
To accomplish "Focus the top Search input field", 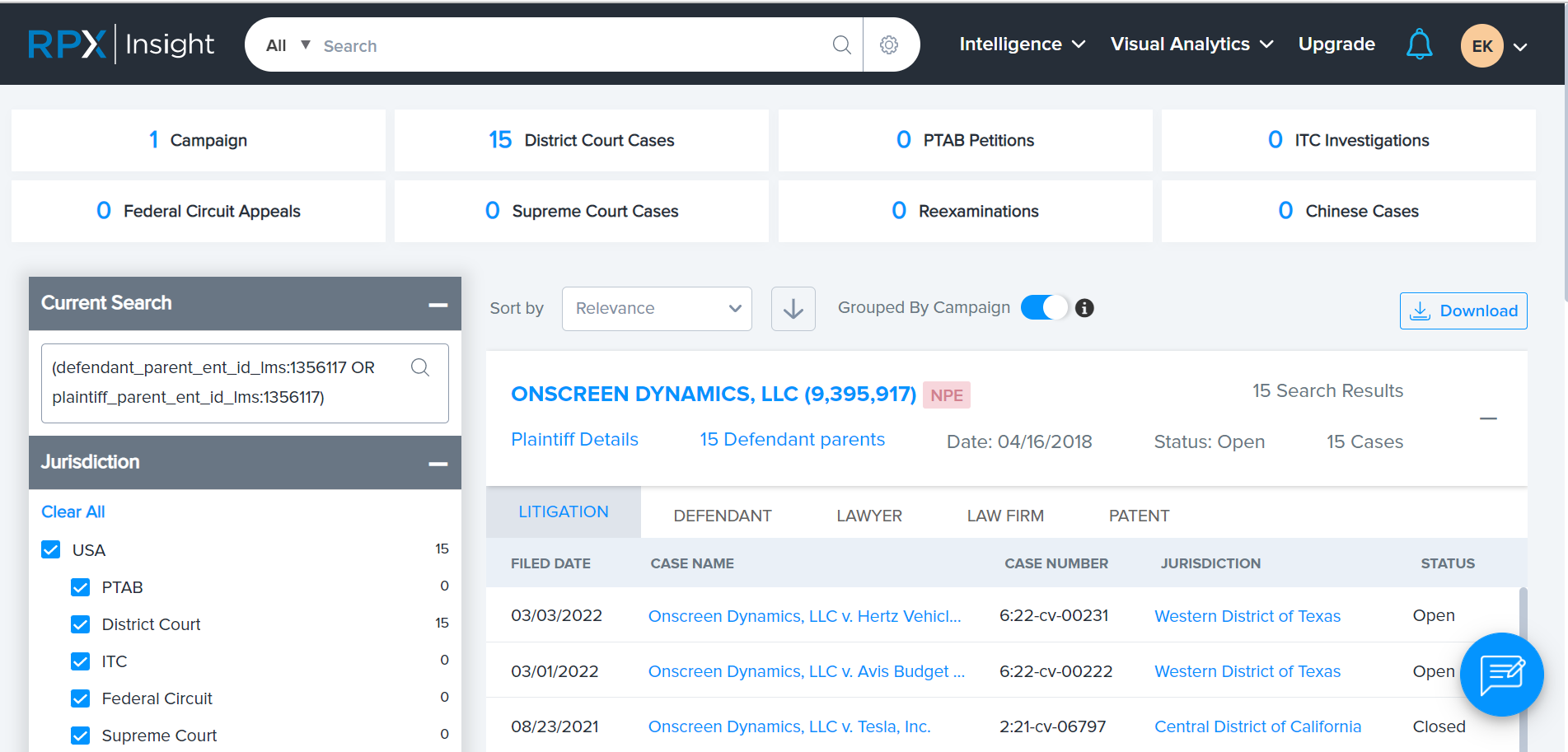I will pos(573,45).
